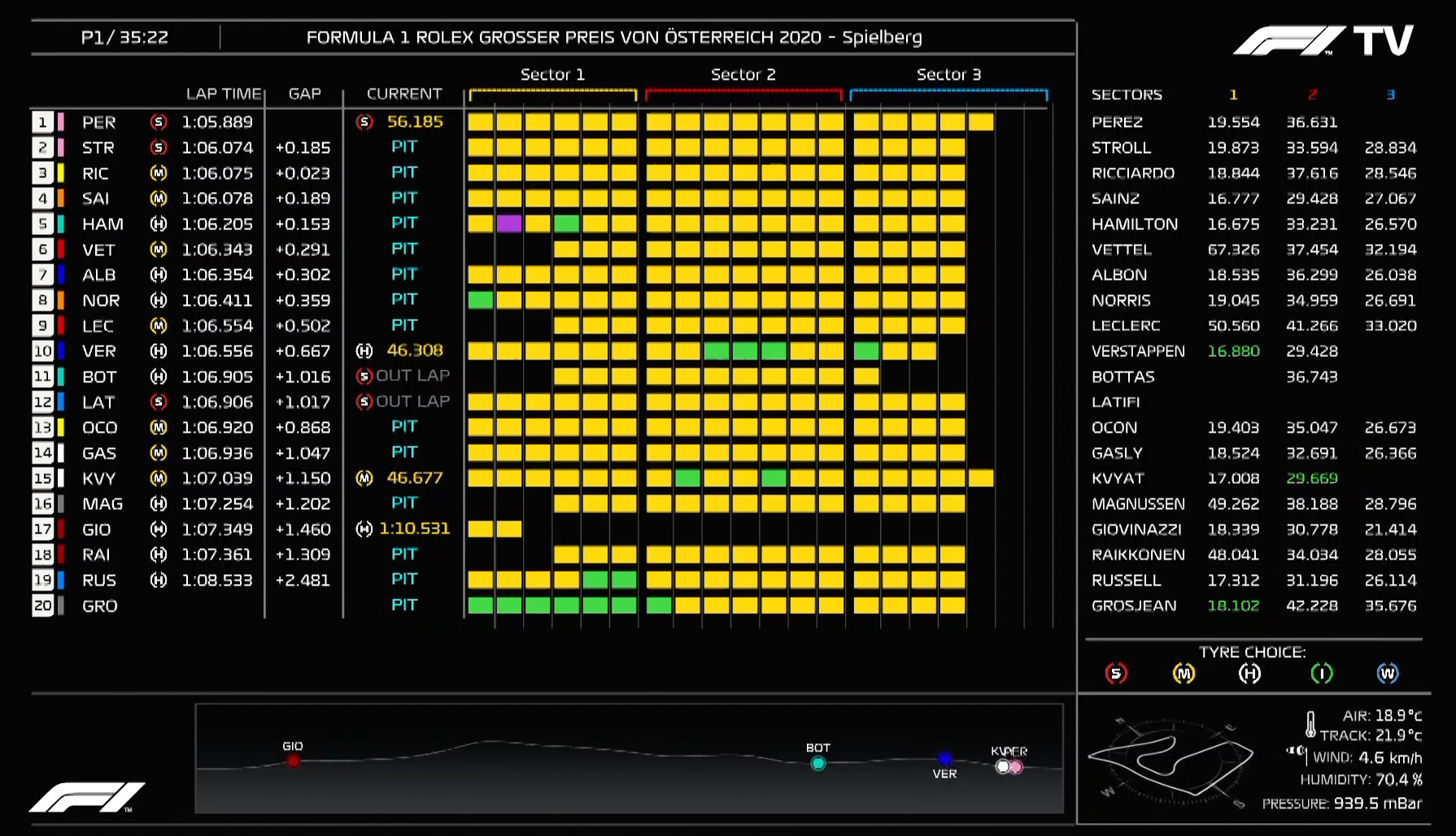Click the GAP column header
This screenshot has width=1456, height=836.
(x=305, y=94)
